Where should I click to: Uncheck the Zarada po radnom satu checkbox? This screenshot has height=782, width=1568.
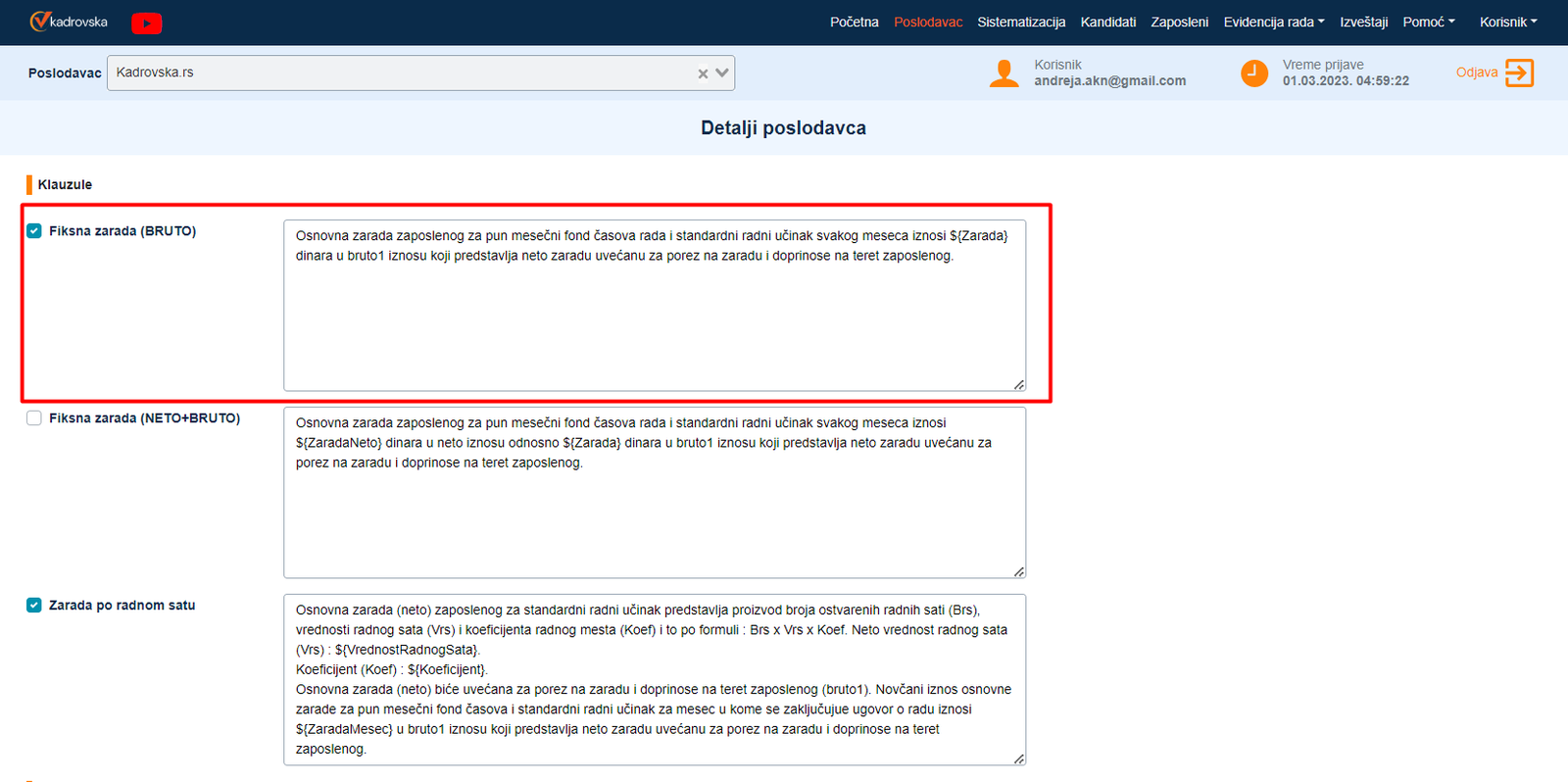coord(34,606)
